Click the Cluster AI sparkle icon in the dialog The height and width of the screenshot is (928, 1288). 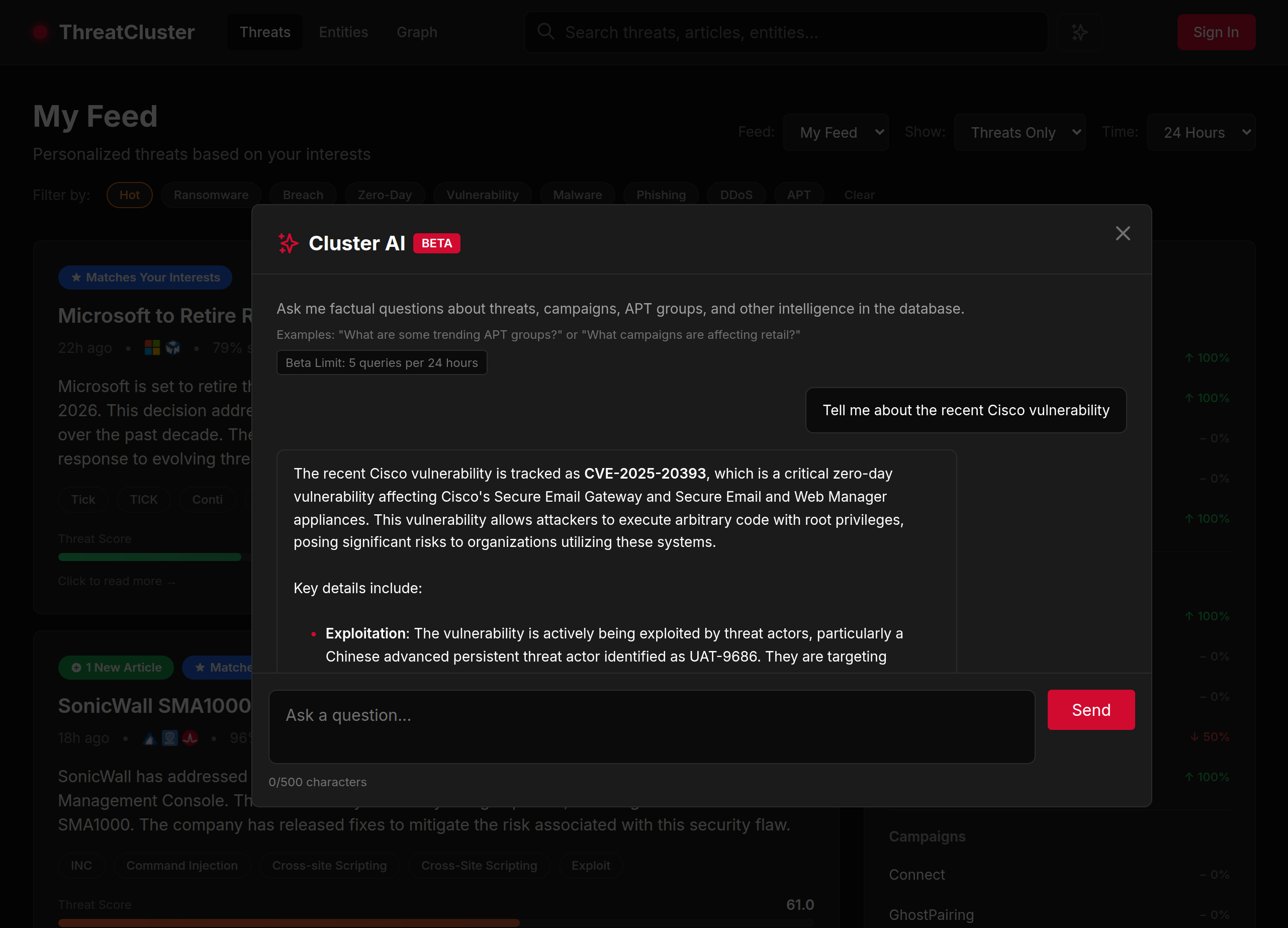coord(288,243)
